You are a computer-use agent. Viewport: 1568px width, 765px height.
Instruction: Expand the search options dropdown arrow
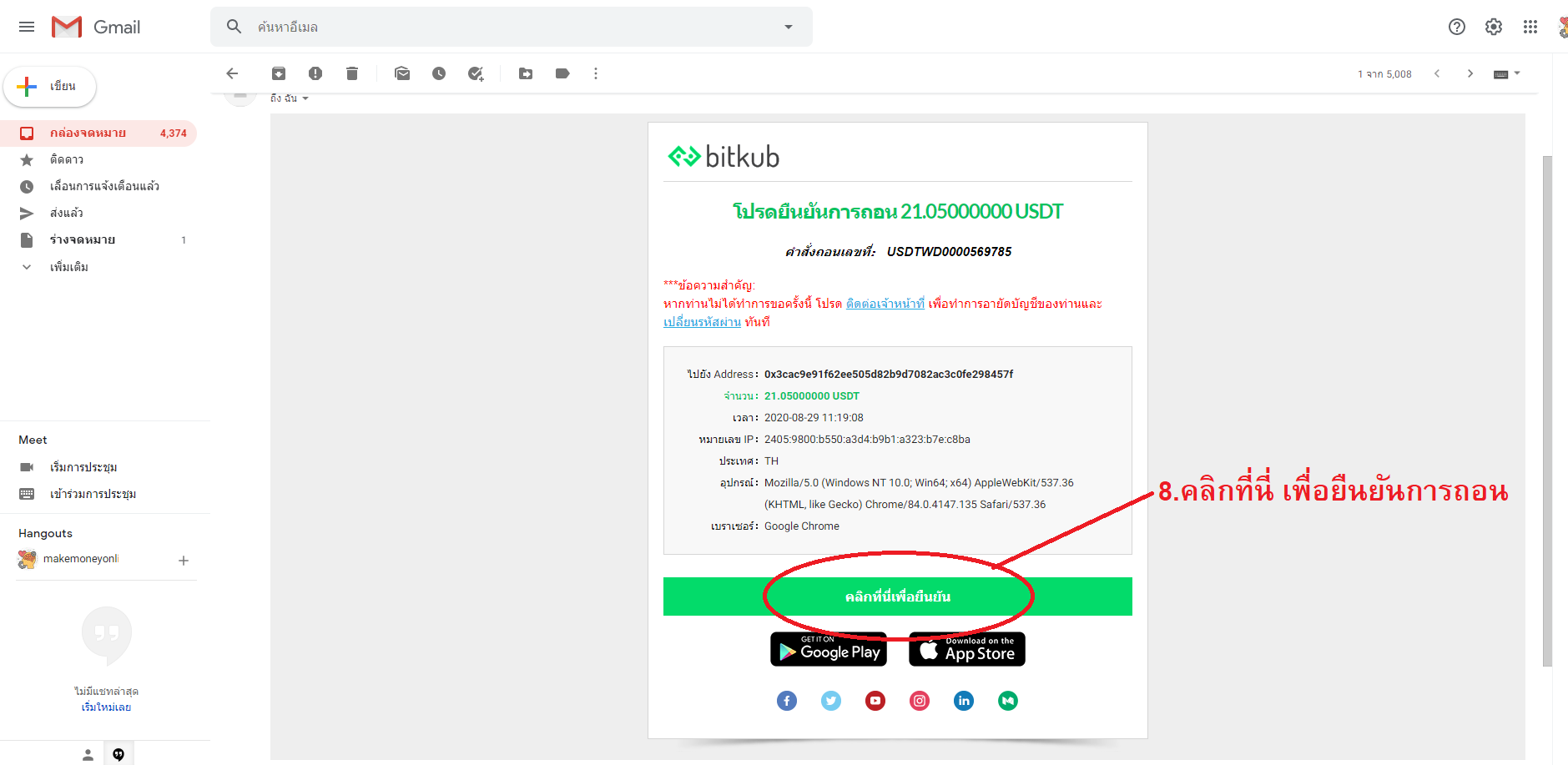(x=789, y=27)
